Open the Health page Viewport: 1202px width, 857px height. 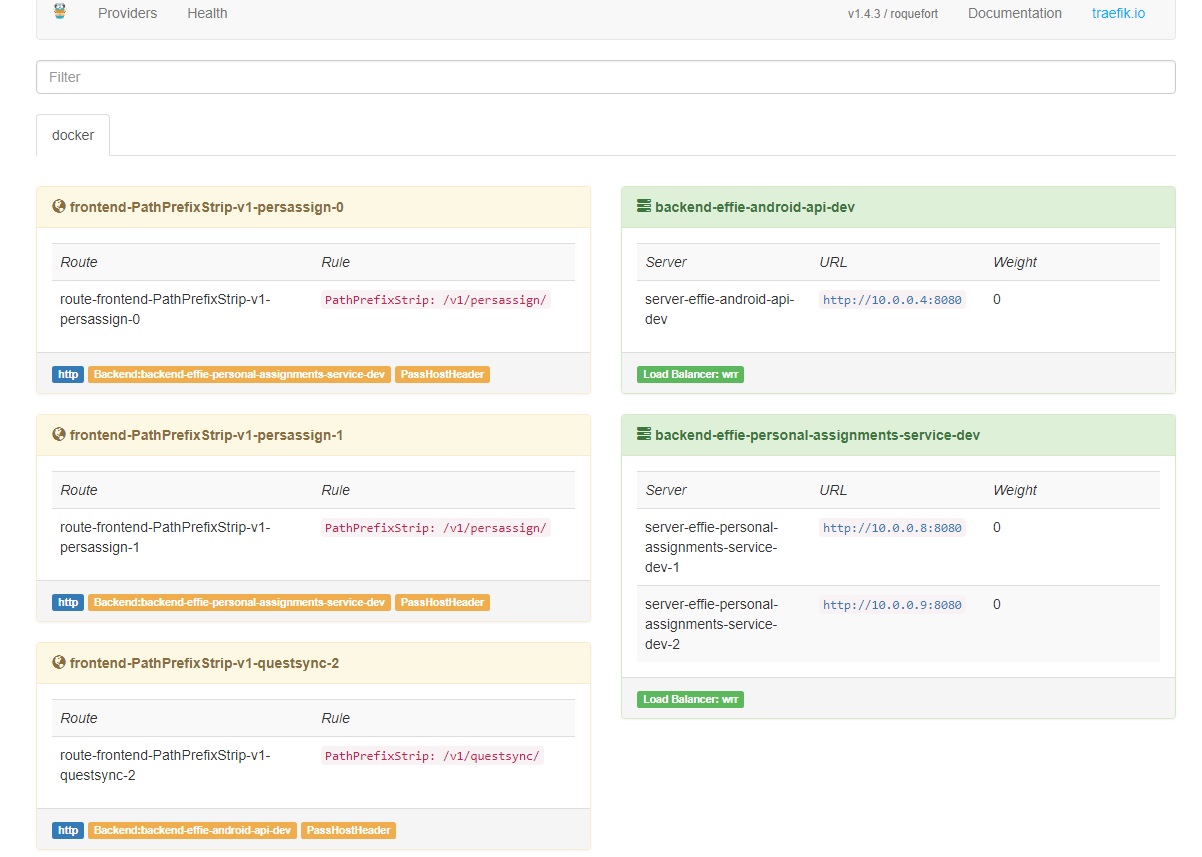[x=206, y=13]
